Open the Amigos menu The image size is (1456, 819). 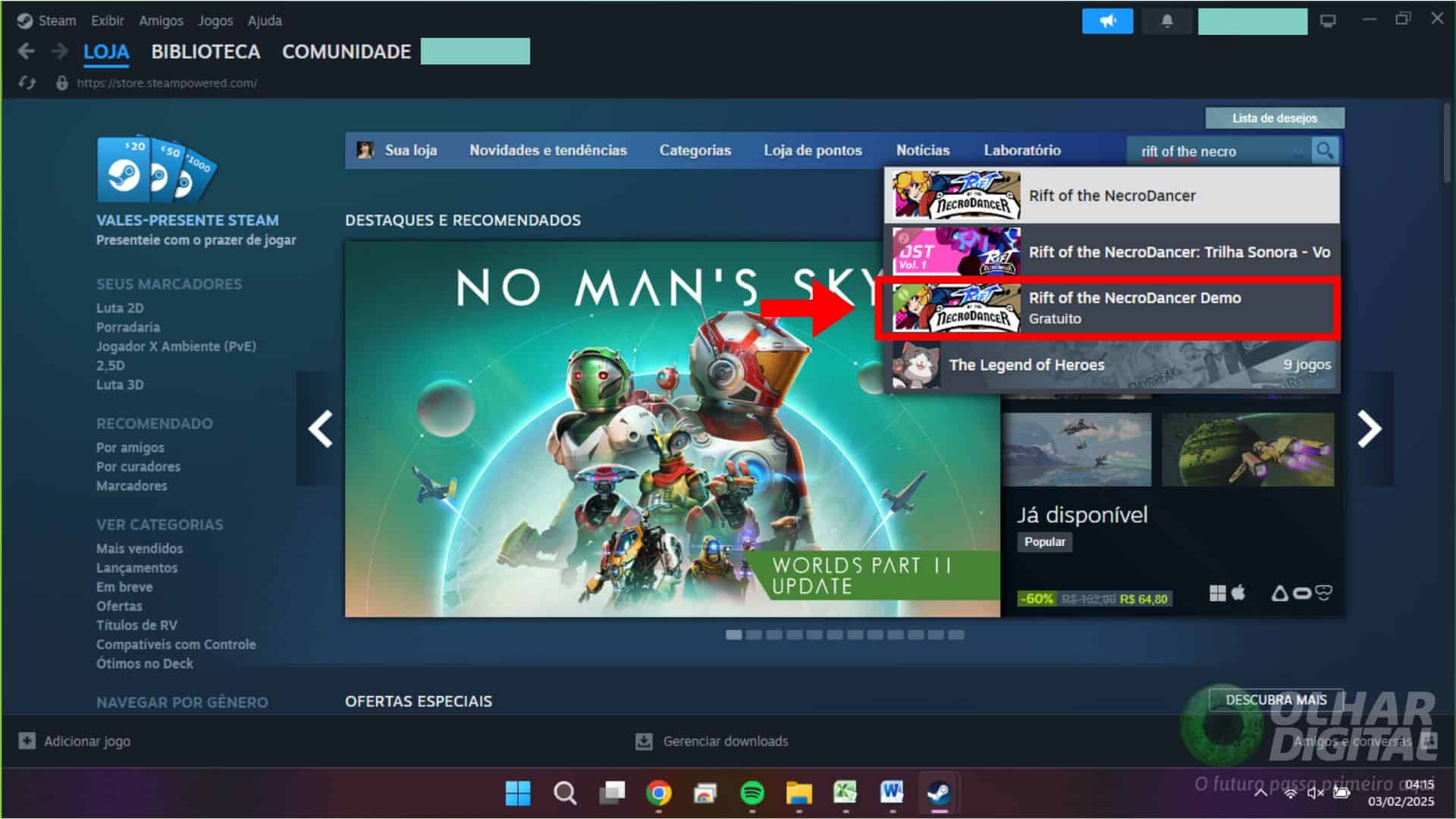(x=161, y=20)
